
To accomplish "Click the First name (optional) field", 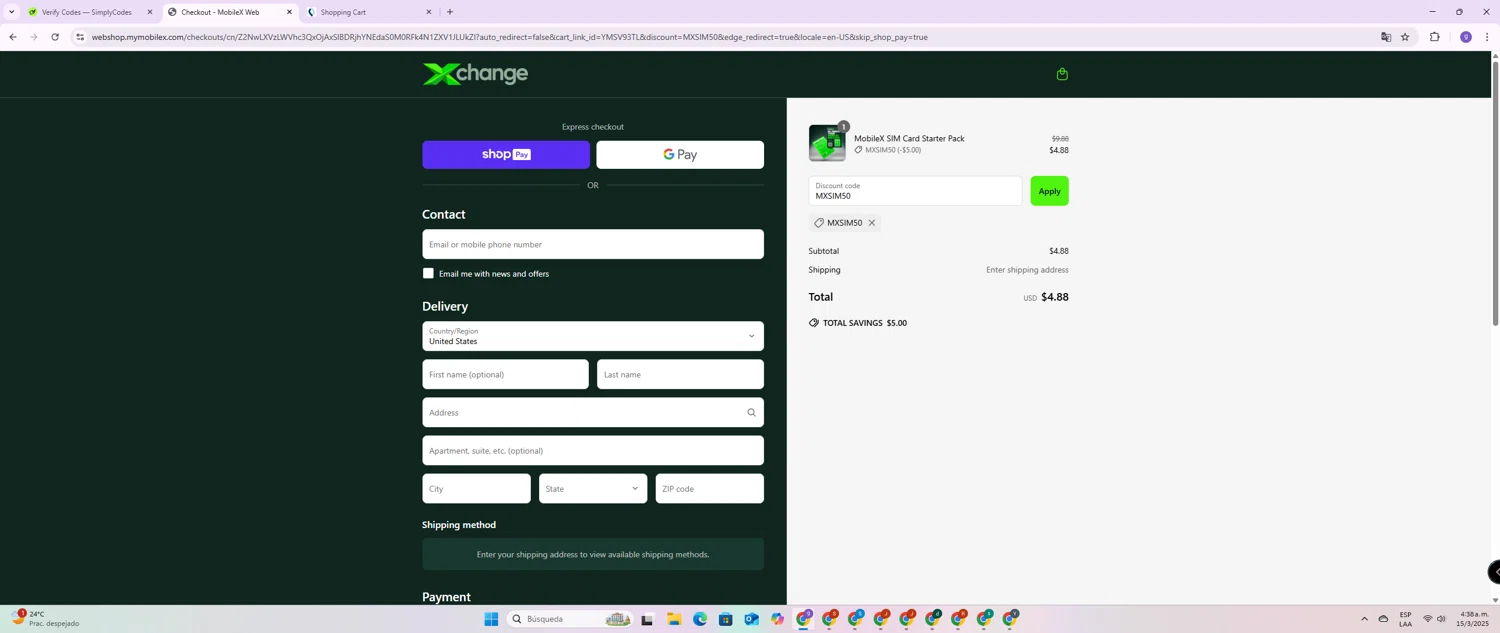I will tap(505, 375).
